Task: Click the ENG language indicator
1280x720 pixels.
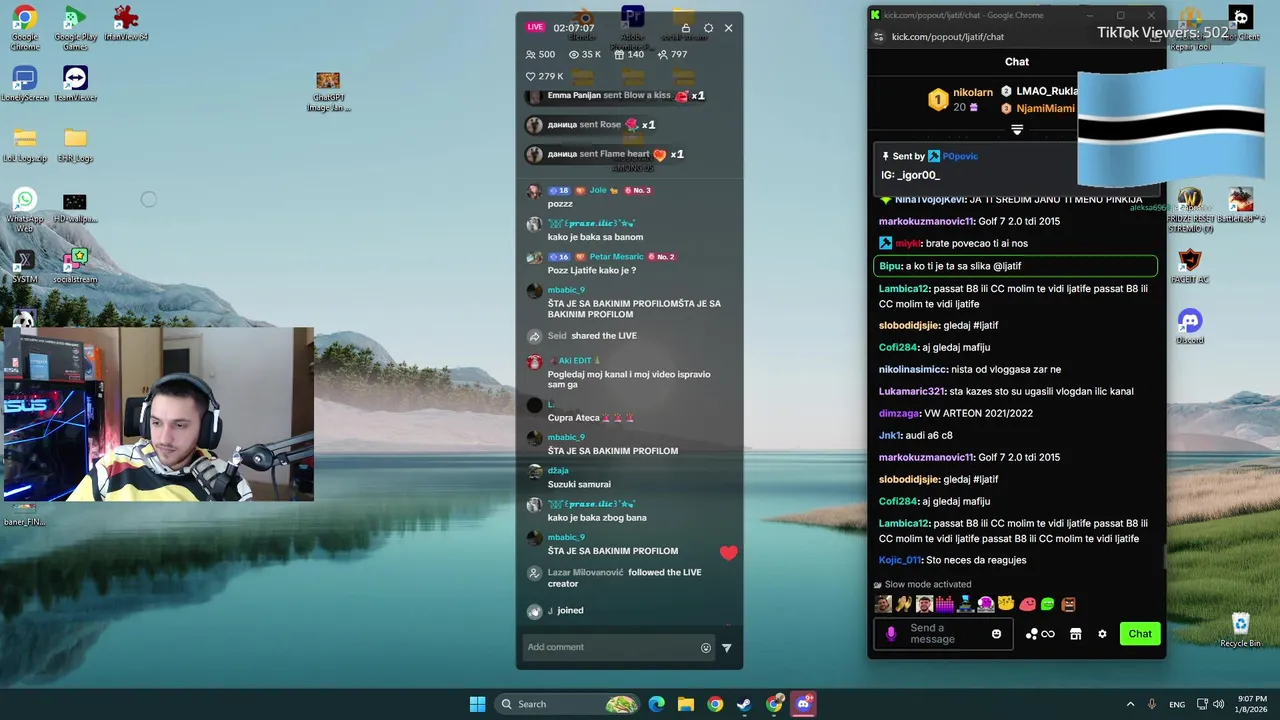Action: click(1177, 704)
